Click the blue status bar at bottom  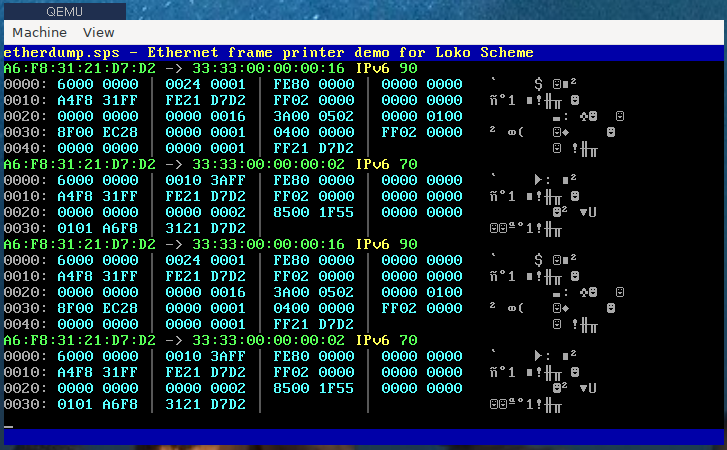(x=363, y=436)
